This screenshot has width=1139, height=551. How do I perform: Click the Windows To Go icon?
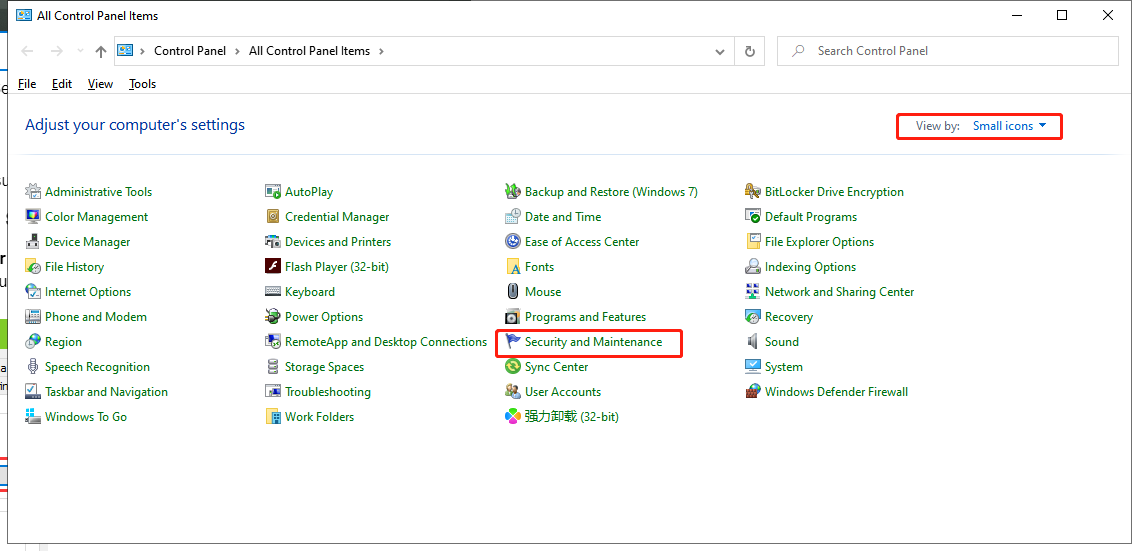click(x=33, y=417)
